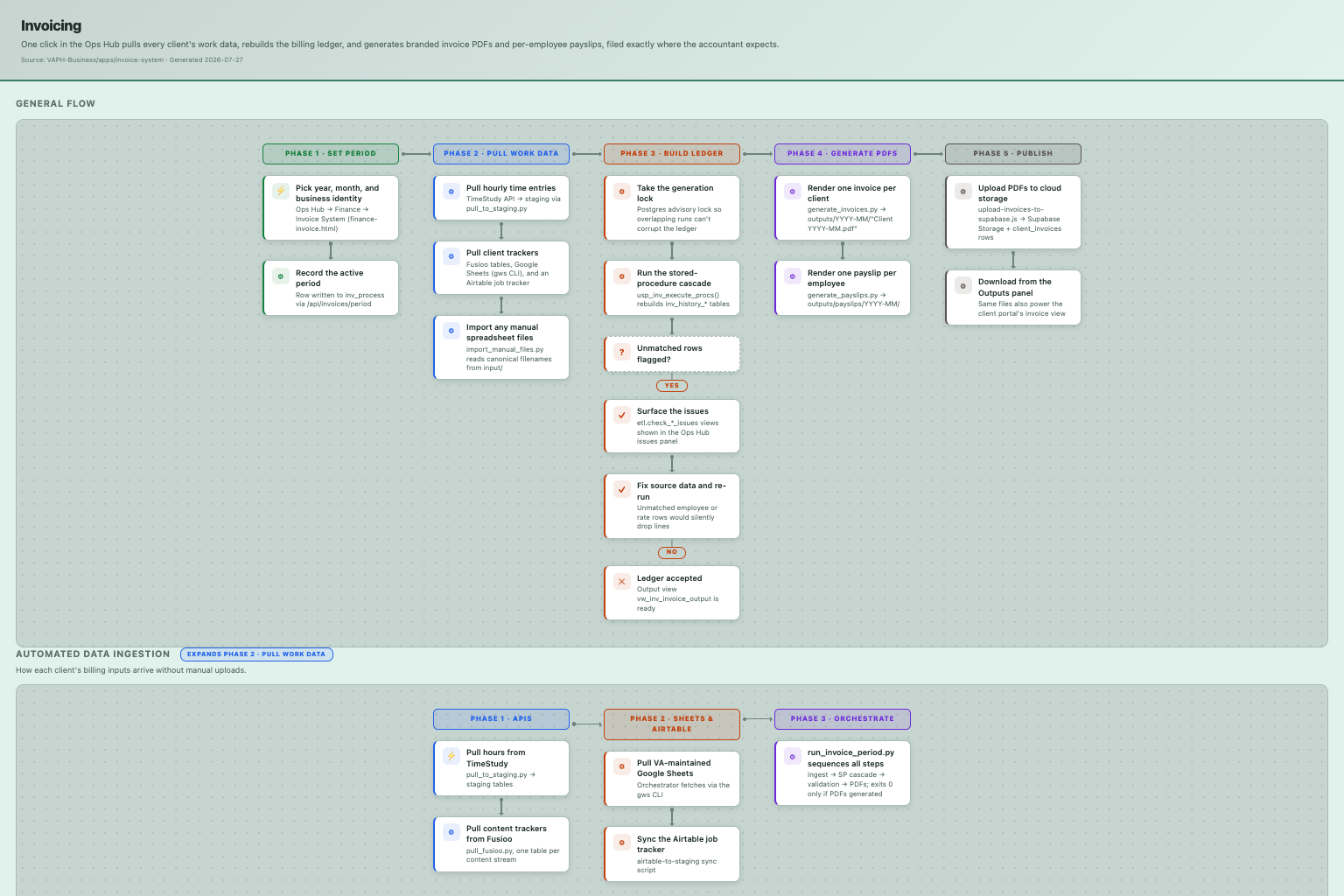Image resolution: width=1344 pixels, height=896 pixels.
Task: Select the Phase 3 · Orchestrate header
Action: tap(843, 718)
